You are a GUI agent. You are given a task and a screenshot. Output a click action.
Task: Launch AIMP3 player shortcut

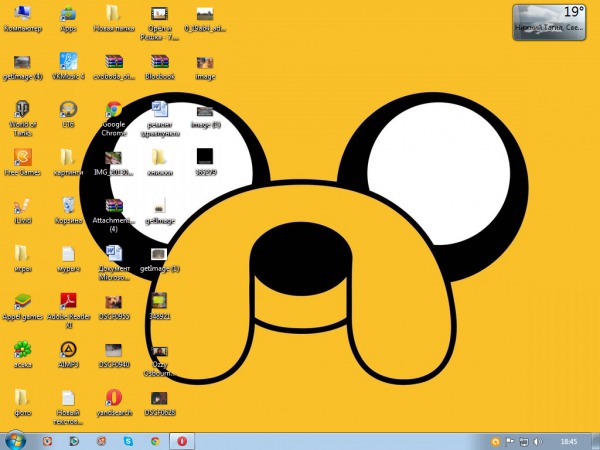coord(68,354)
